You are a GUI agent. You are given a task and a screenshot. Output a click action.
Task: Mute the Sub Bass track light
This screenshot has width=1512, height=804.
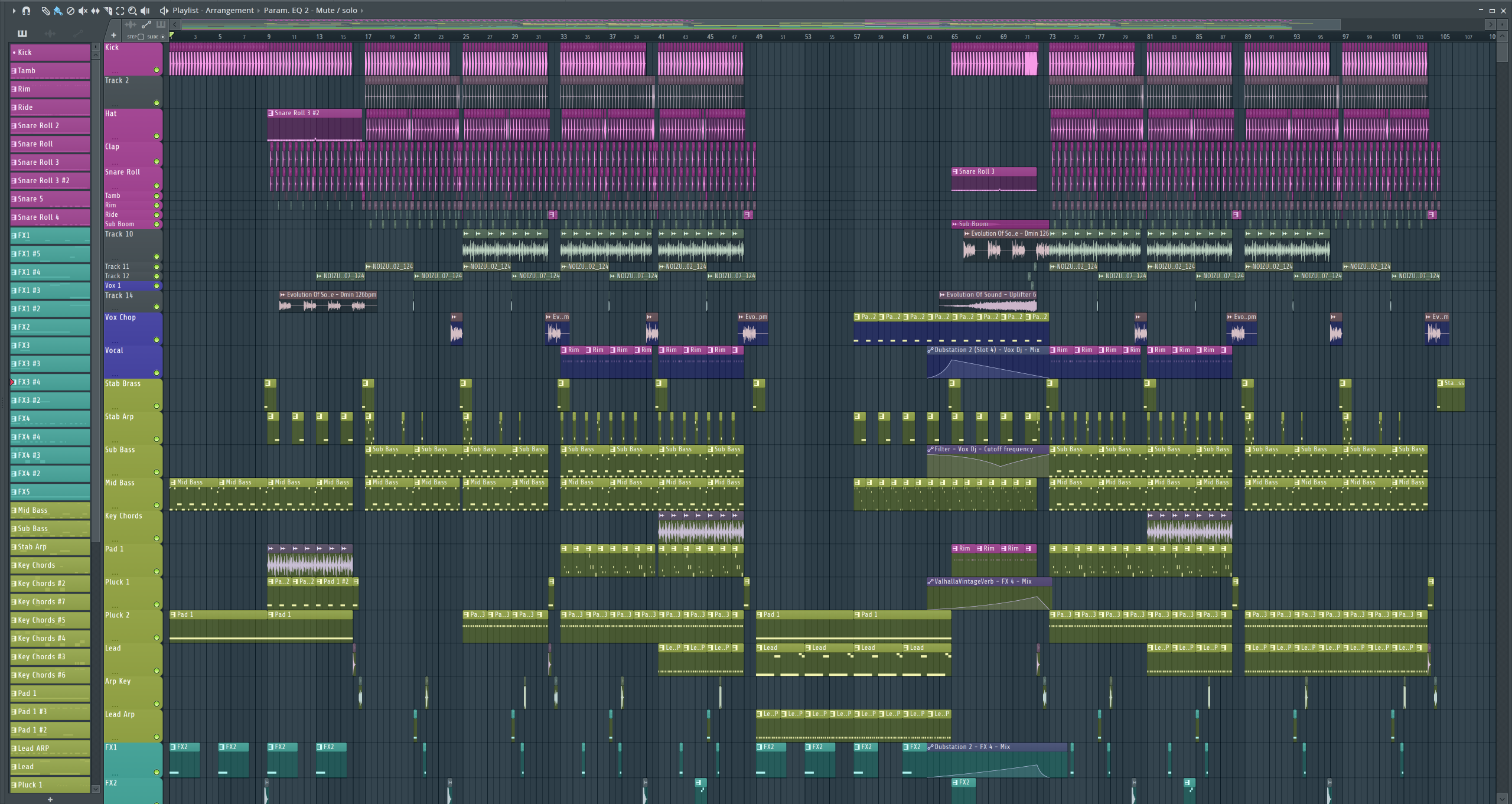click(157, 472)
